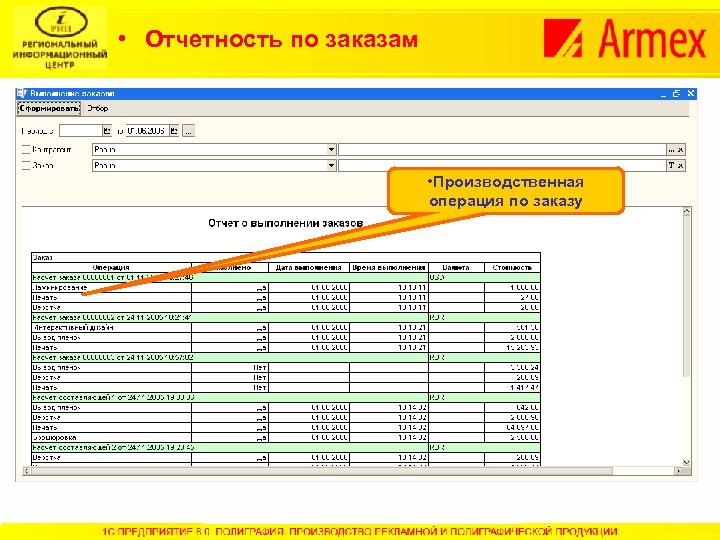Open the Отбор filter command
The height and width of the screenshot is (540, 720).
98,108
